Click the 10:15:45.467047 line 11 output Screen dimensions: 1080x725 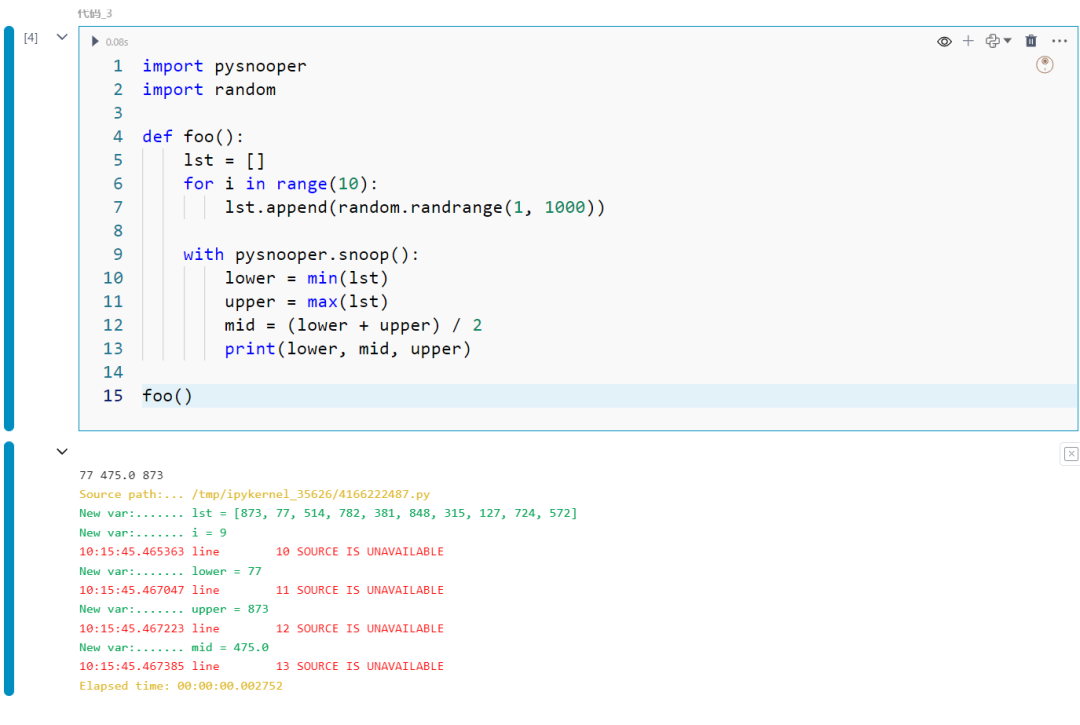coord(261,590)
